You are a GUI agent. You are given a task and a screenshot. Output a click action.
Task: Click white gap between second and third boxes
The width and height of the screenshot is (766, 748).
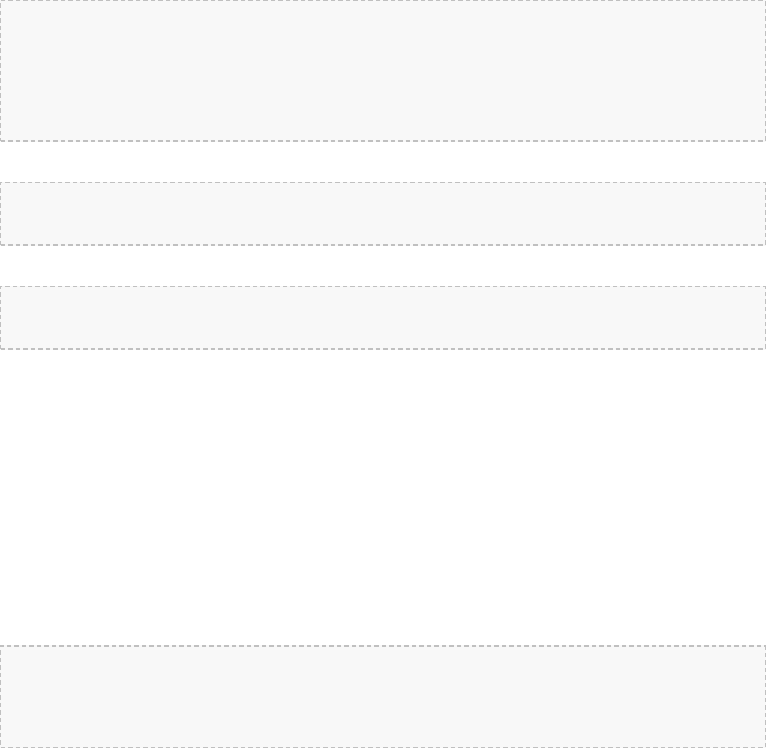click(x=383, y=266)
